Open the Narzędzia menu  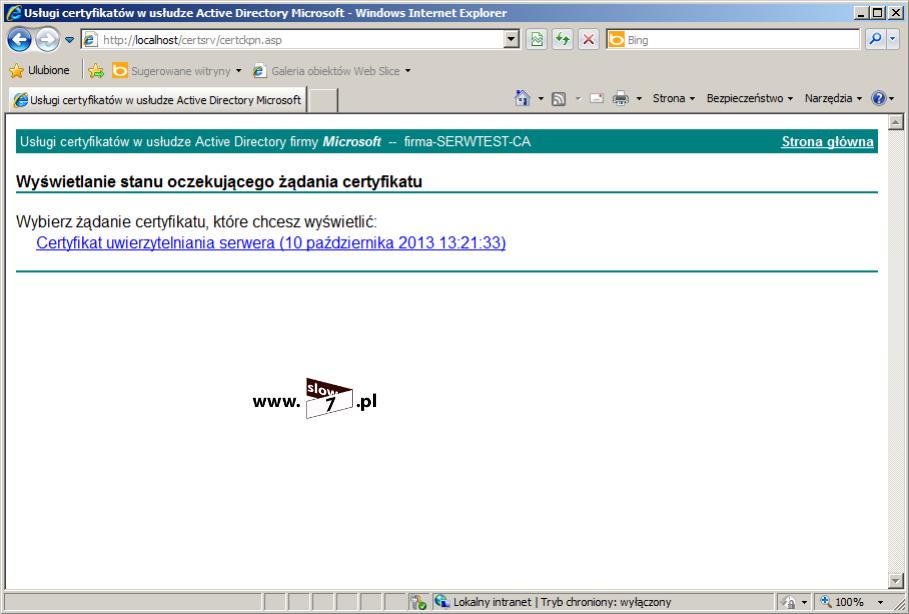point(834,99)
